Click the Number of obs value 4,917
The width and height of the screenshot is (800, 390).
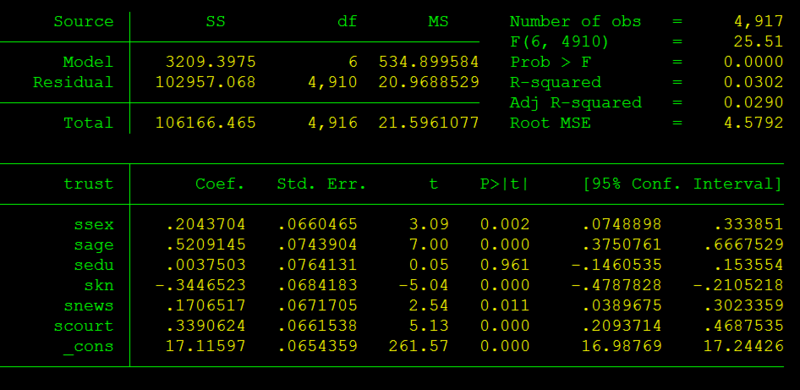[x=758, y=21]
